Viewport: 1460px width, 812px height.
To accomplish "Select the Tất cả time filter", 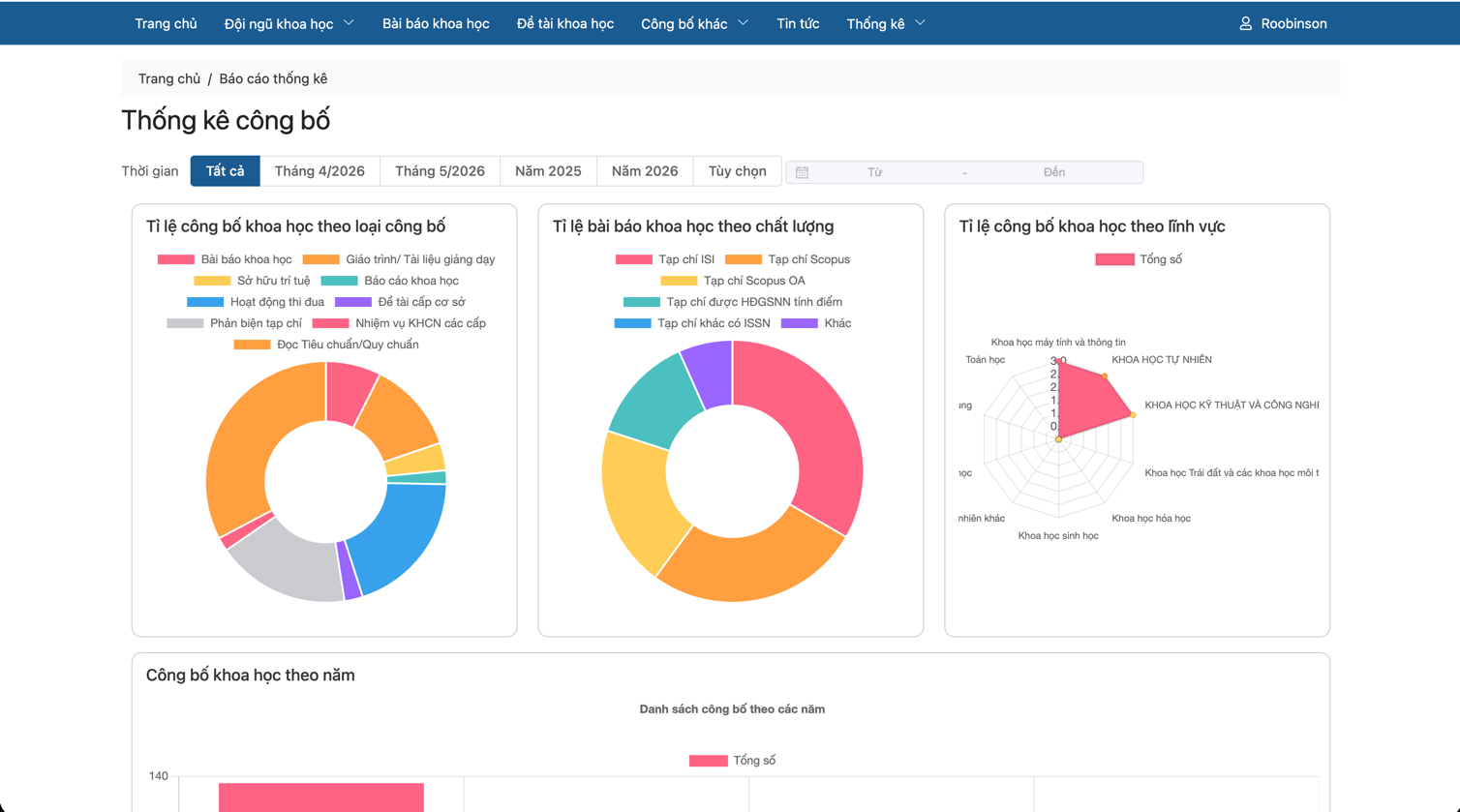I will 226,171.
